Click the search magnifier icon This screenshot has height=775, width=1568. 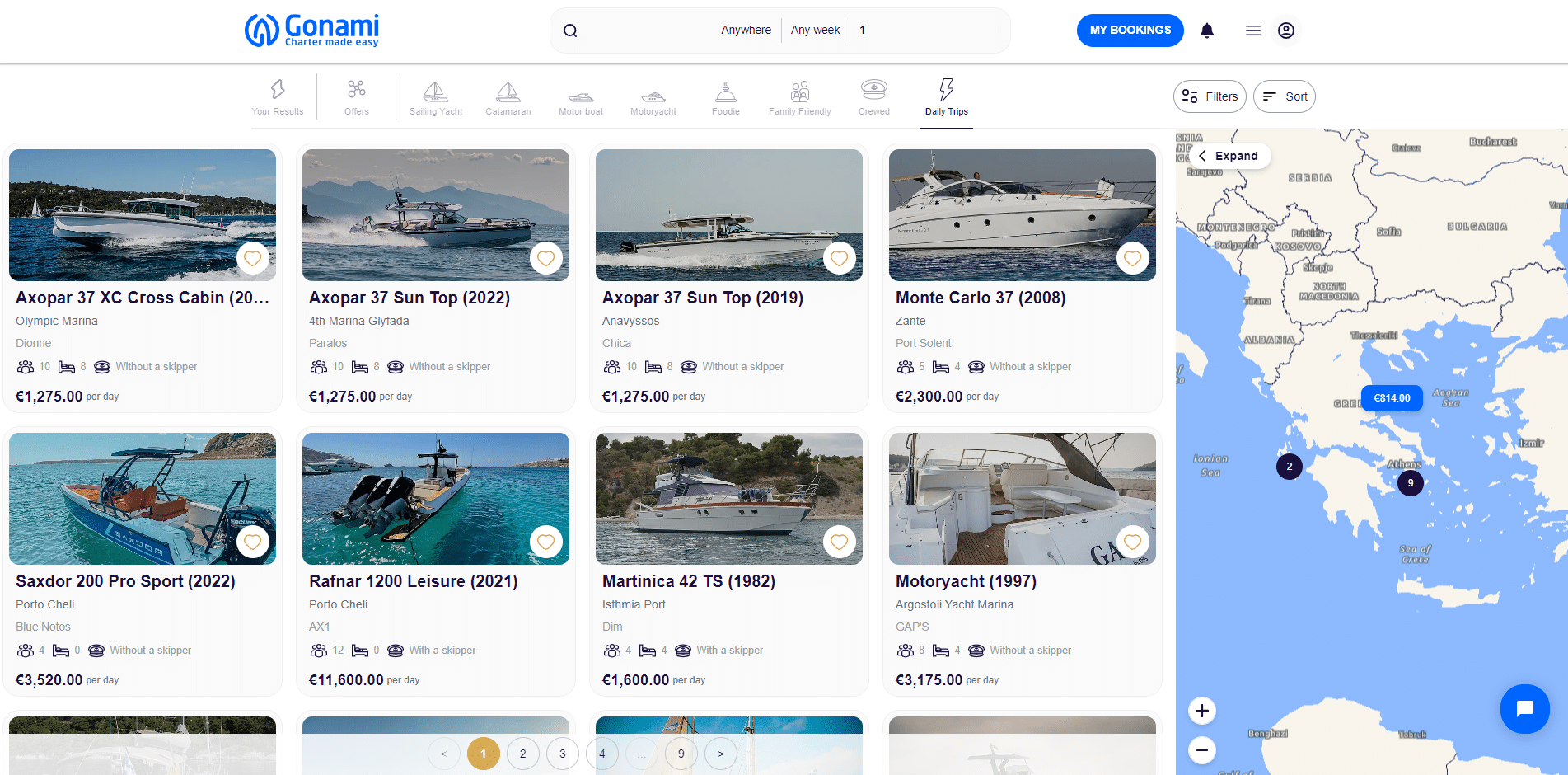click(x=570, y=31)
